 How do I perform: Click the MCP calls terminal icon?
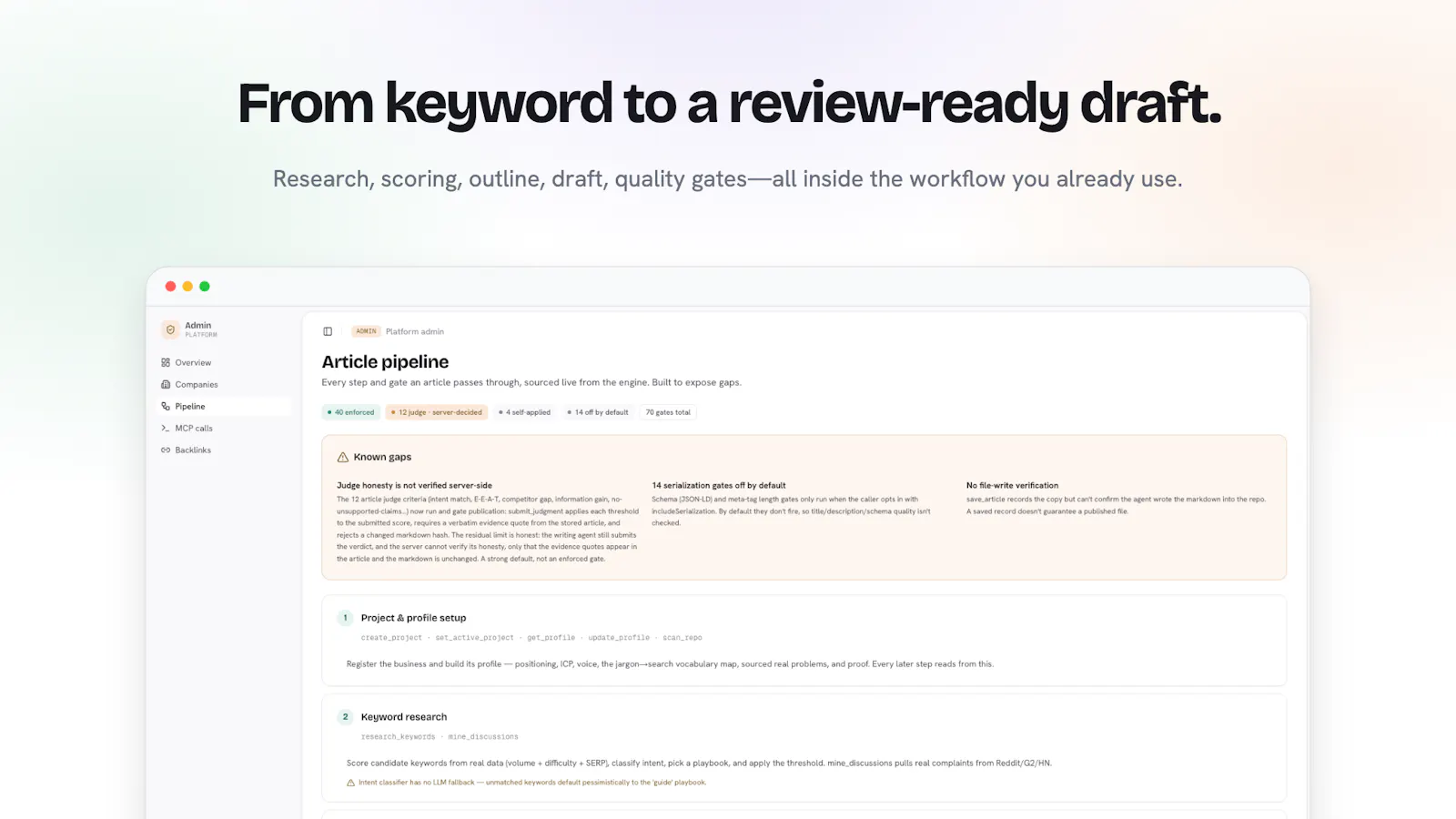pos(166,428)
